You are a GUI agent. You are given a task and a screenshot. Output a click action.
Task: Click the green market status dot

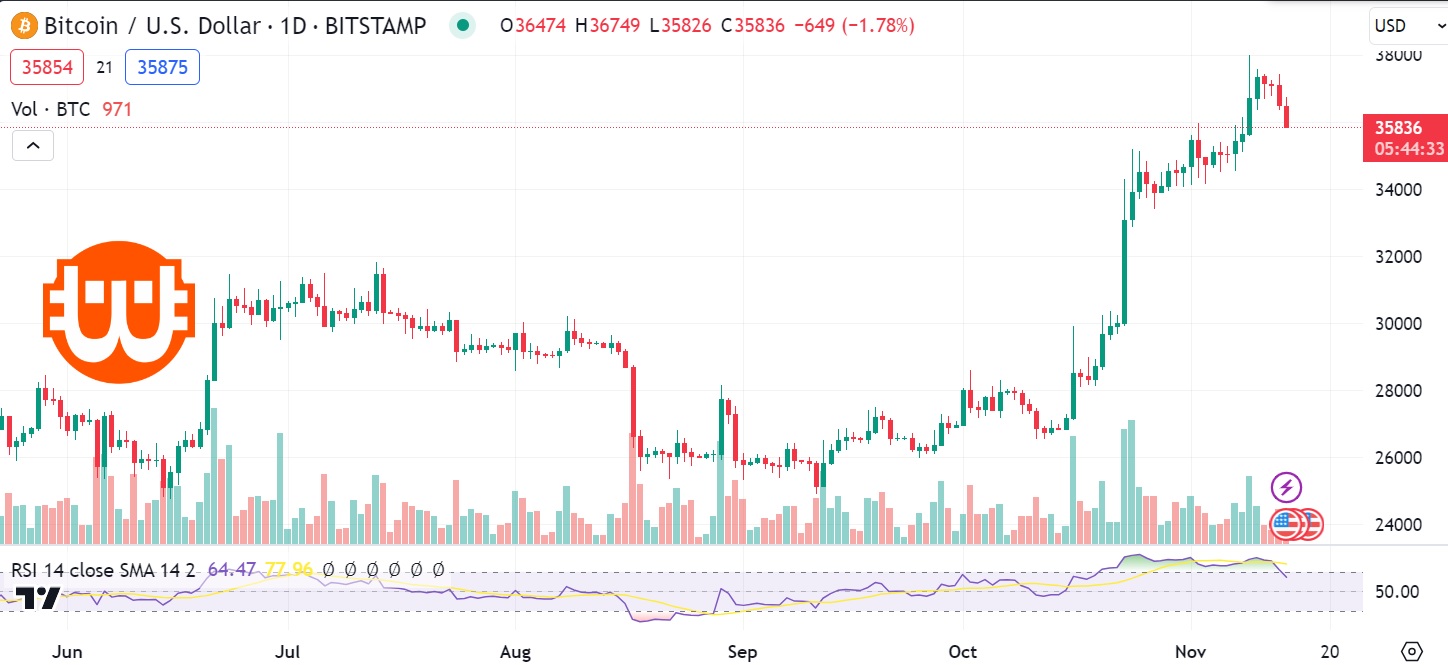(x=461, y=25)
